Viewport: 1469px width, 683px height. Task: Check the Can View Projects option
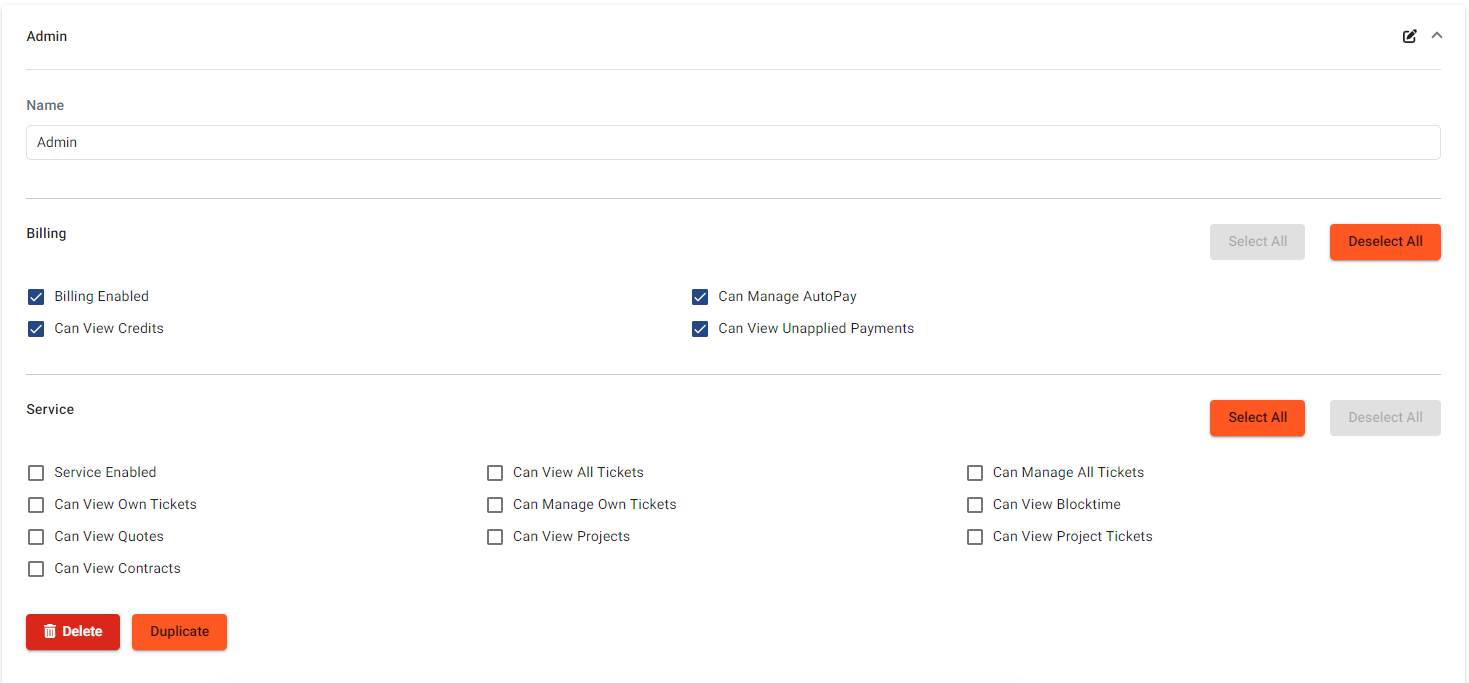tap(495, 537)
